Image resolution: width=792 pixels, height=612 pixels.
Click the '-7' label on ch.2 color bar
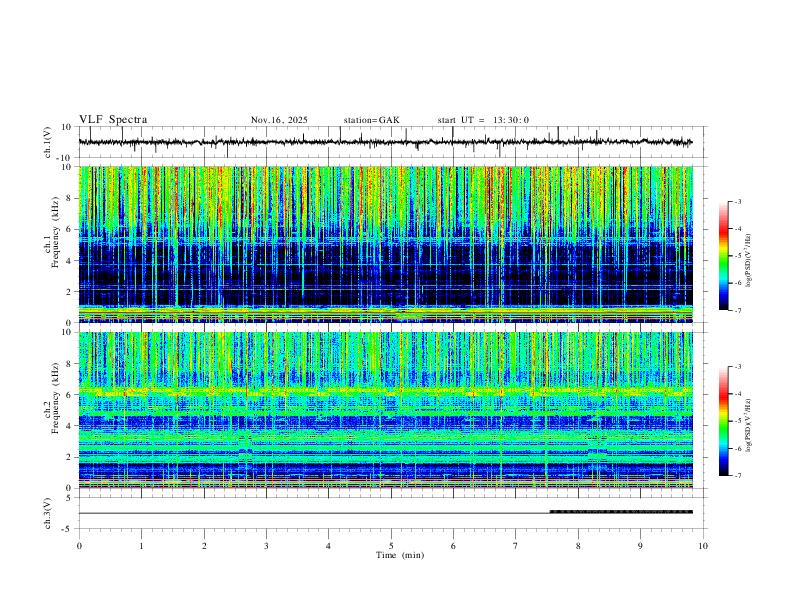tap(737, 475)
